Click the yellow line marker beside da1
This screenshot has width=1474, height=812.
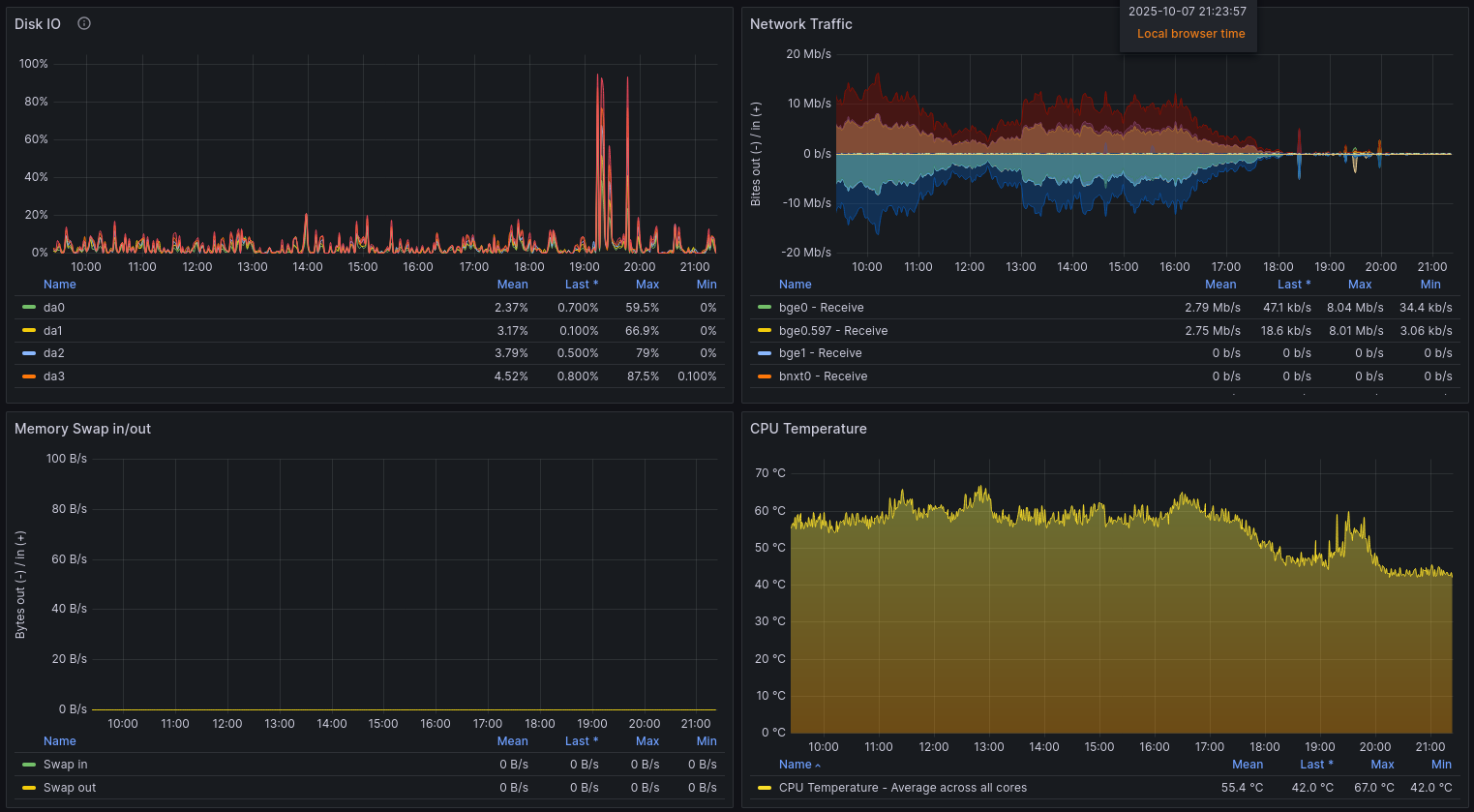coord(26,330)
